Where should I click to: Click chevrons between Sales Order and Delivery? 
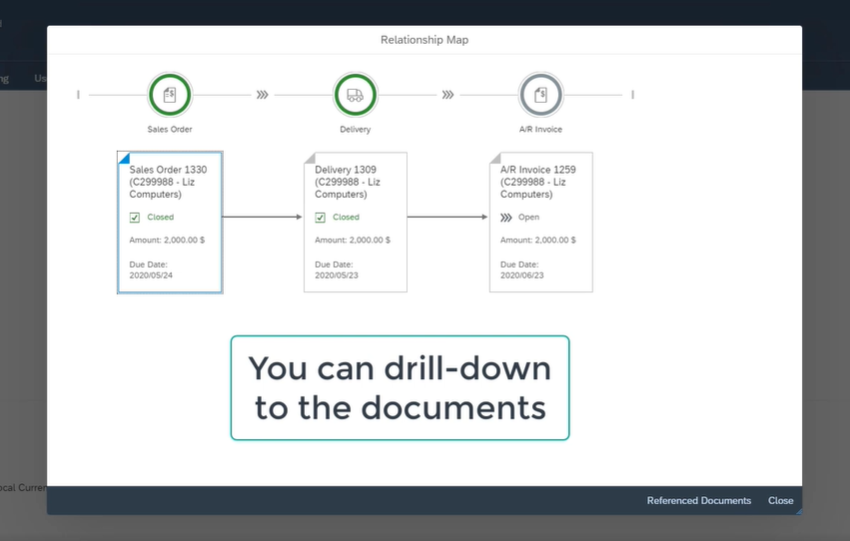[x=262, y=95]
